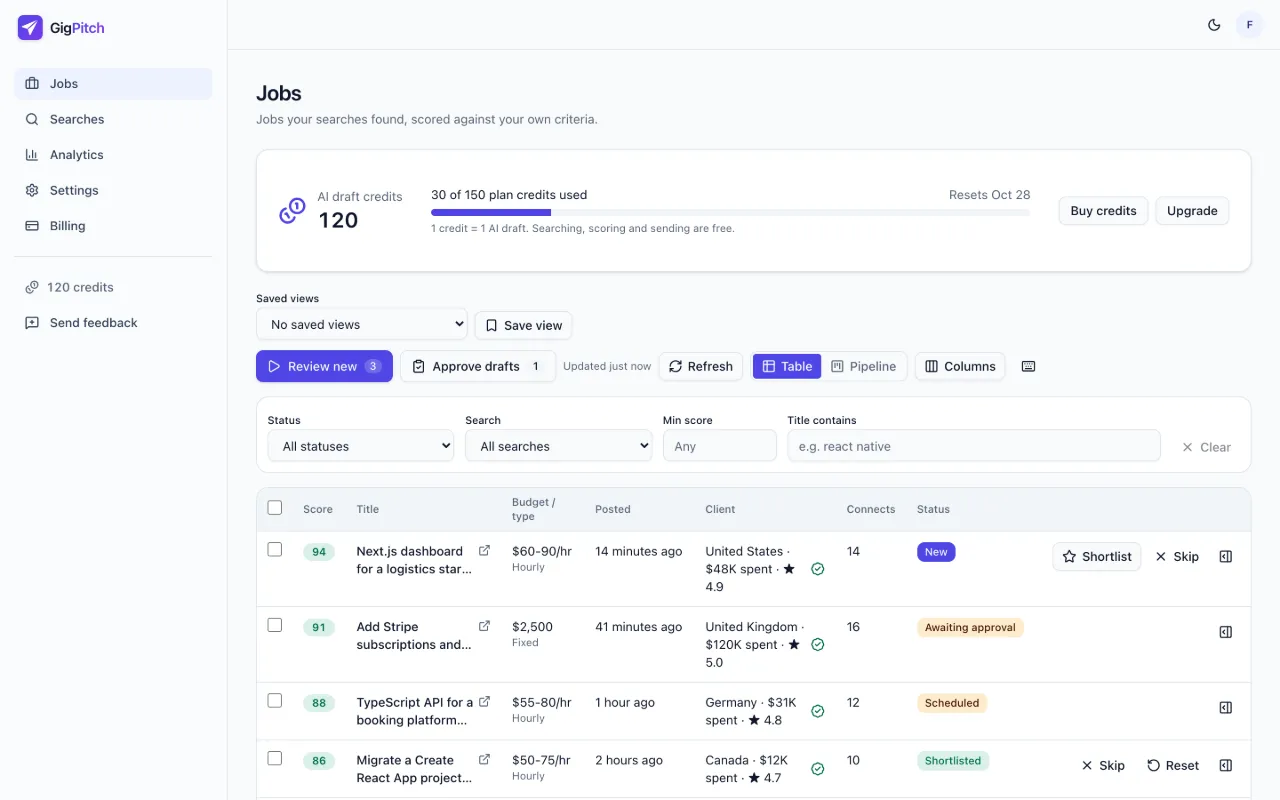Open external link for TypeScript API job
Viewport: 1280px width, 800px height.
(484, 702)
